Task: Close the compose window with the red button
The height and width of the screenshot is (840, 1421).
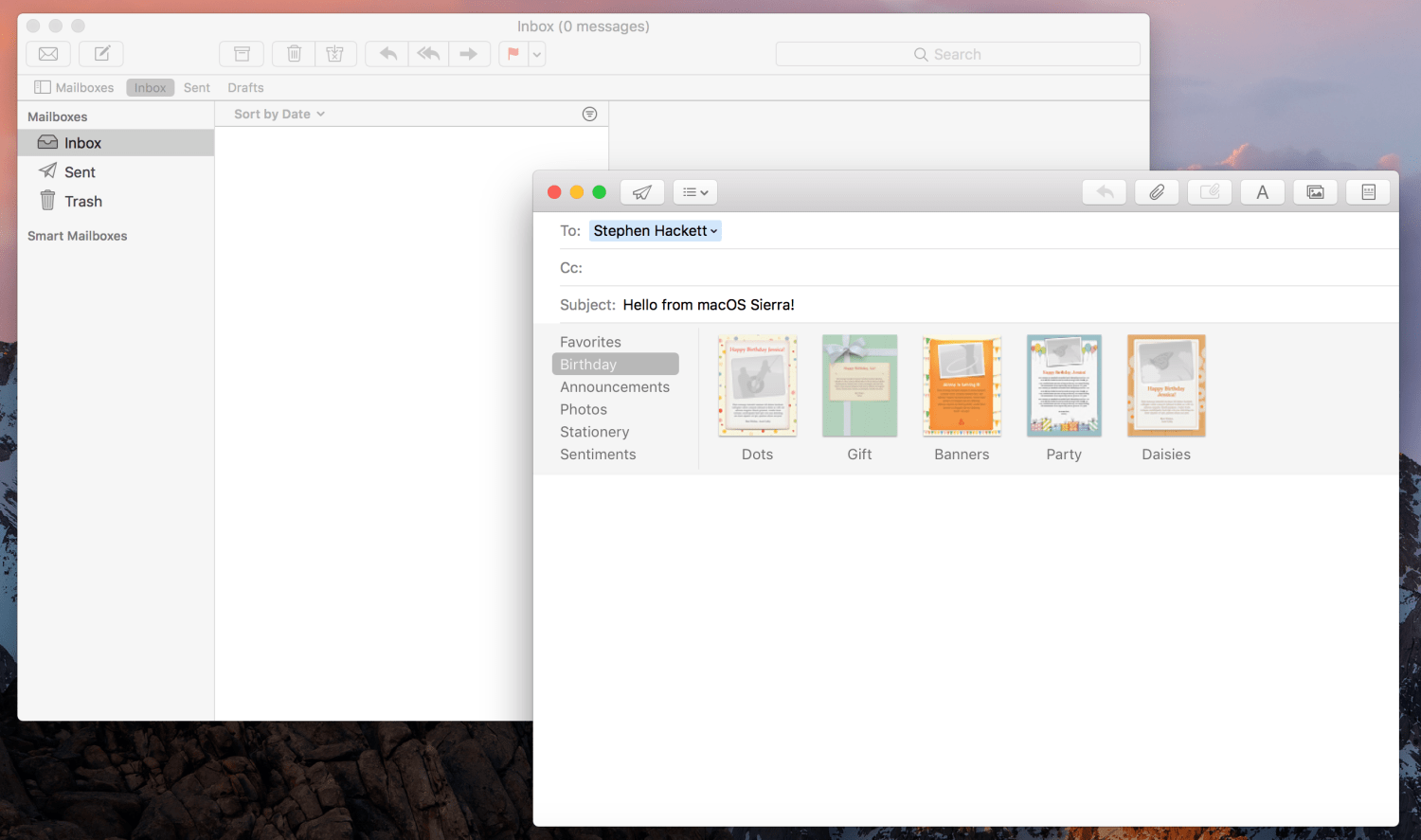Action: click(554, 192)
